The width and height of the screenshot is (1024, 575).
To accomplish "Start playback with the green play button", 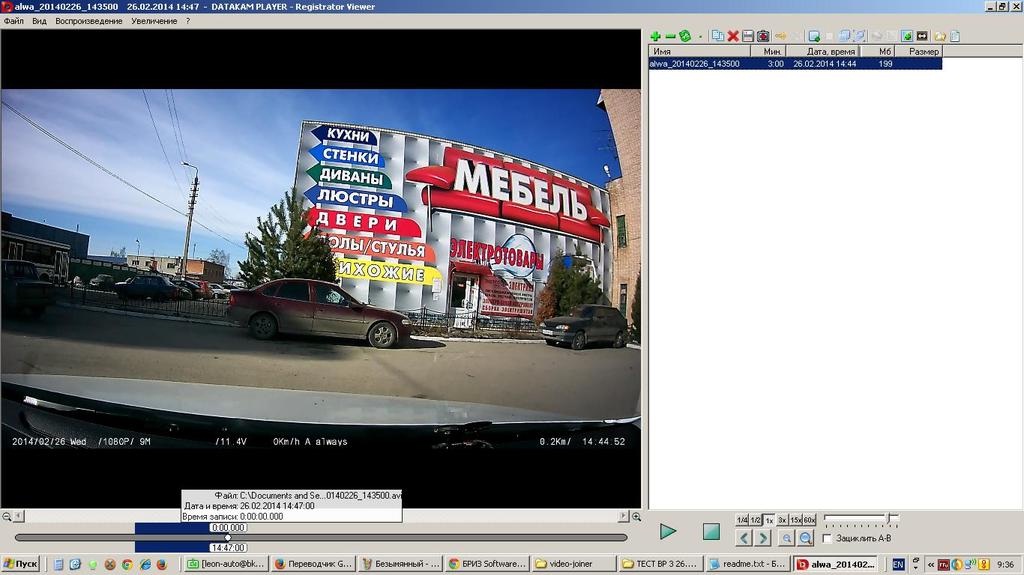I will [x=668, y=532].
